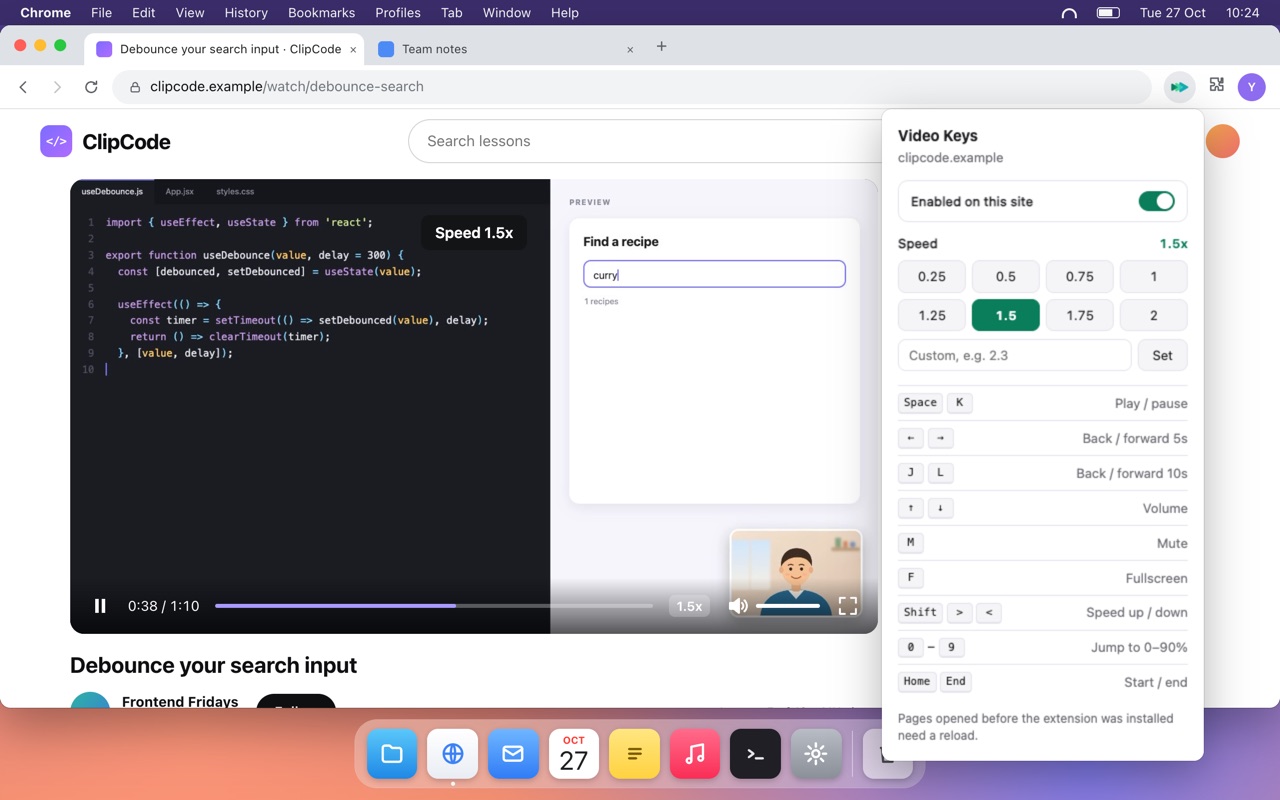This screenshot has height=800, width=1280.
Task: Choose the 1.25 speed preset
Action: (x=932, y=315)
